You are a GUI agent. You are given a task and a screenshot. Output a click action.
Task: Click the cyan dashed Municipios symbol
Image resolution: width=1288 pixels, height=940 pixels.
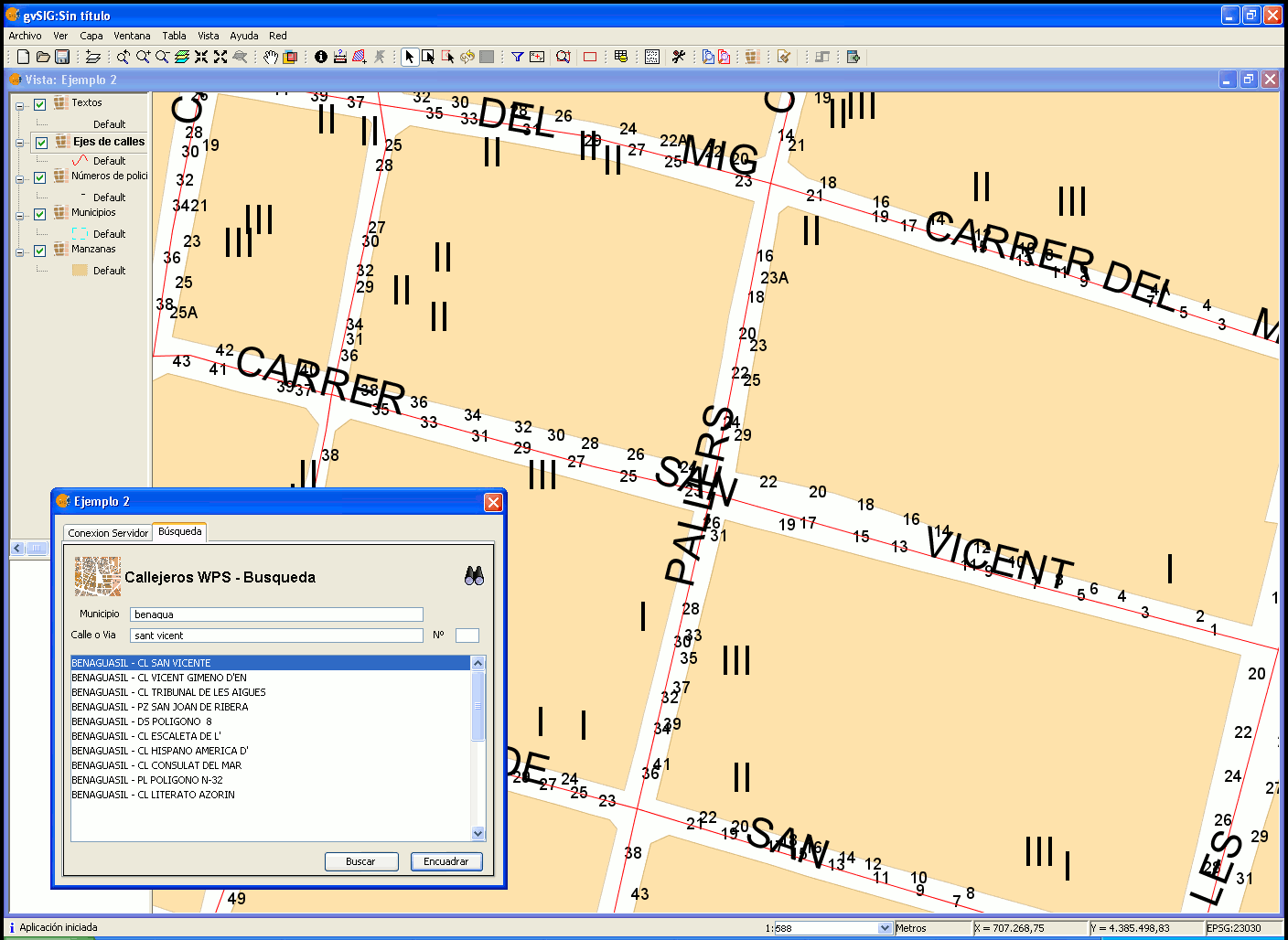[x=80, y=234]
